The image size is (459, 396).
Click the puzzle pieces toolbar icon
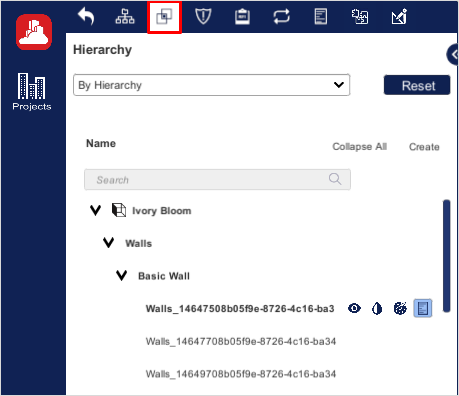360,17
